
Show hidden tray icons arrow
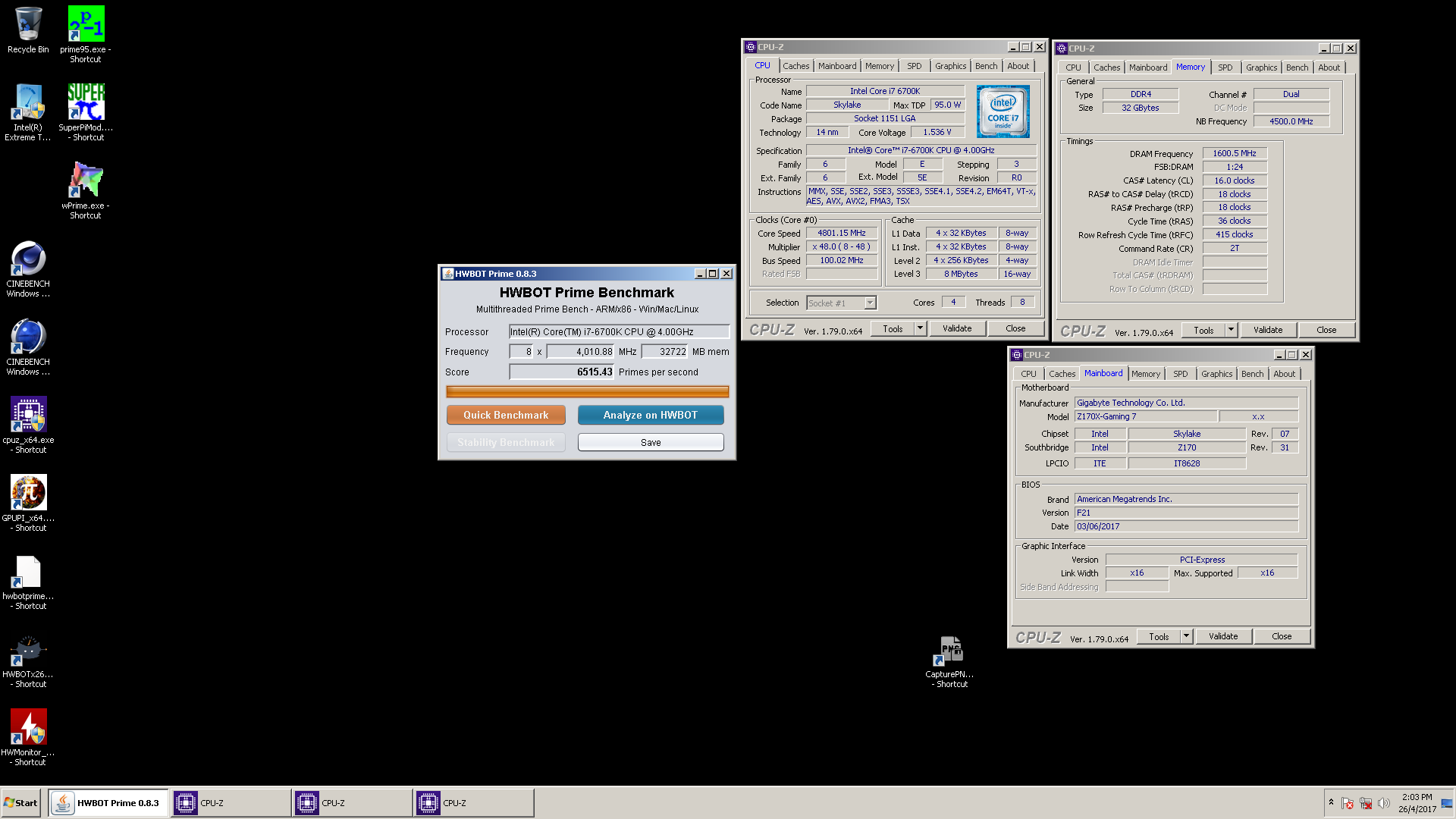pos(1331,802)
